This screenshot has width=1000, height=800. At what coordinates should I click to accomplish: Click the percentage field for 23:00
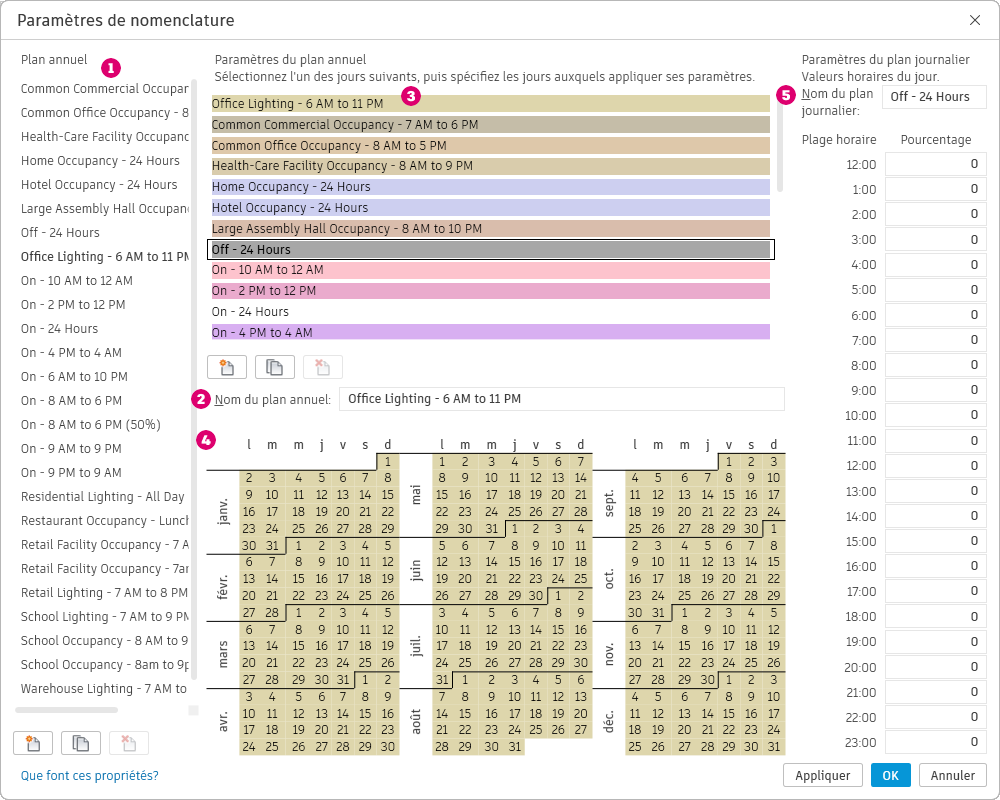(x=936, y=742)
